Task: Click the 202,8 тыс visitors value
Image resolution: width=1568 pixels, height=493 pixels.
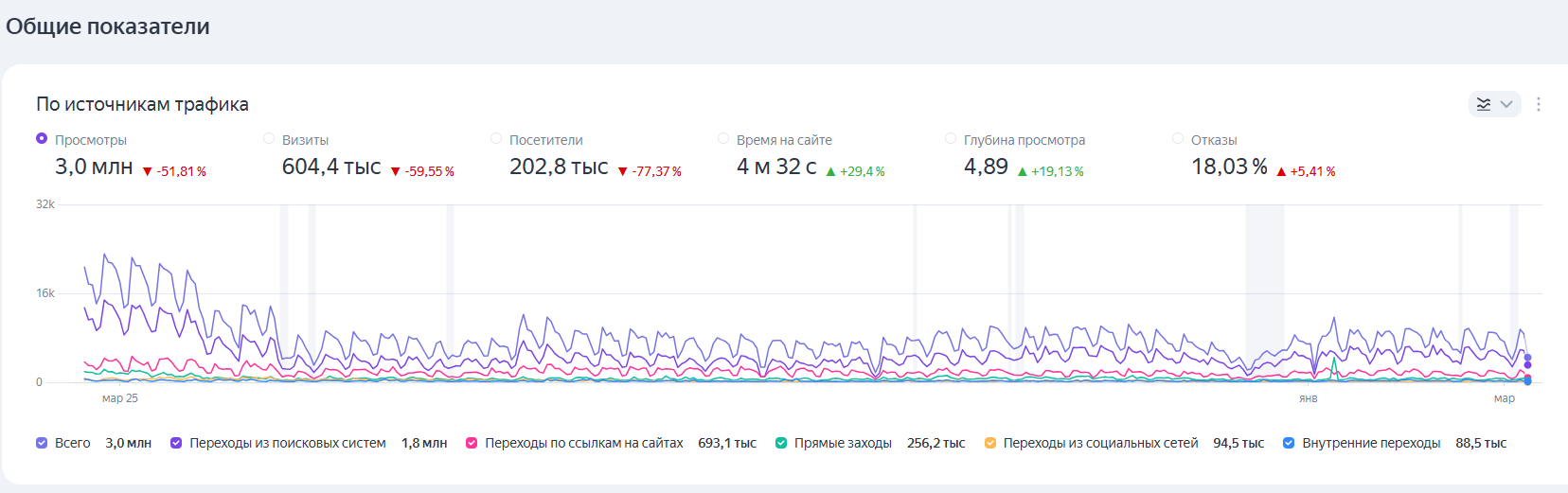Action: [559, 167]
